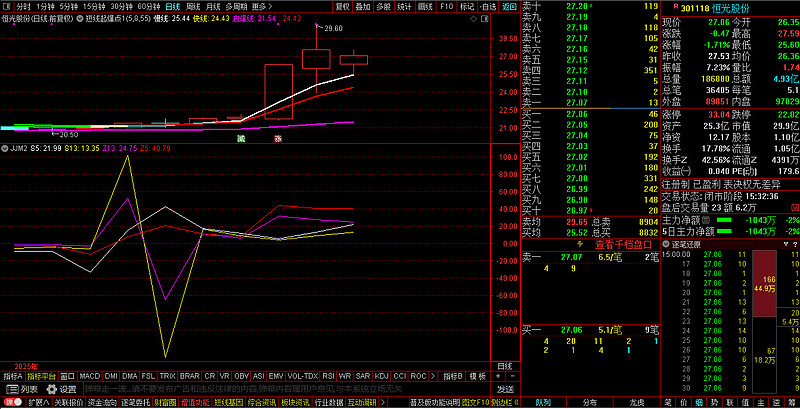The height and width of the screenshot is (409, 800).
Task: Click the diamond icon in the chart header
Action: tap(472, 18)
